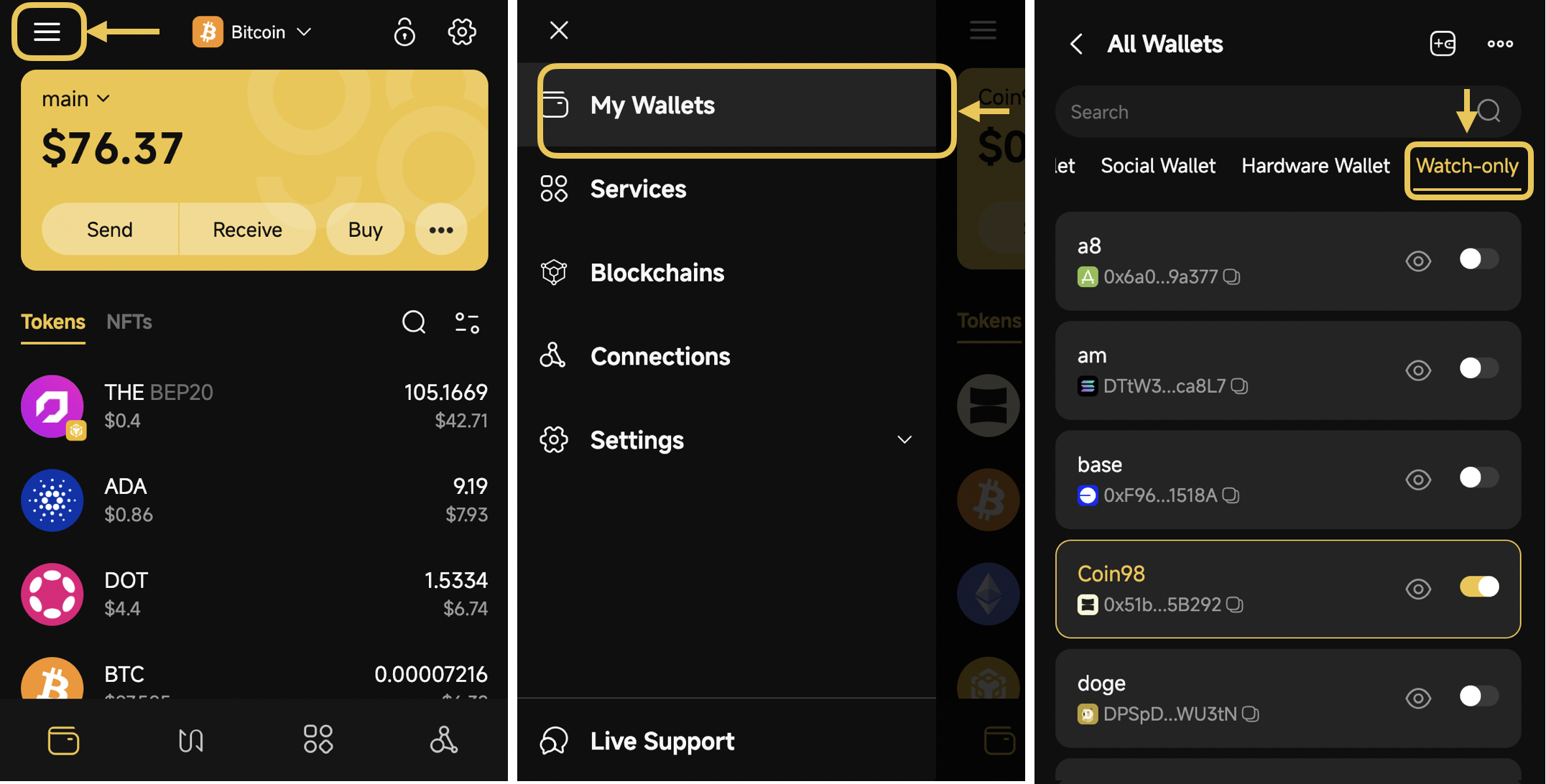Open token filter settings icon
Viewport: 1546px width, 784px height.
click(x=467, y=322)
